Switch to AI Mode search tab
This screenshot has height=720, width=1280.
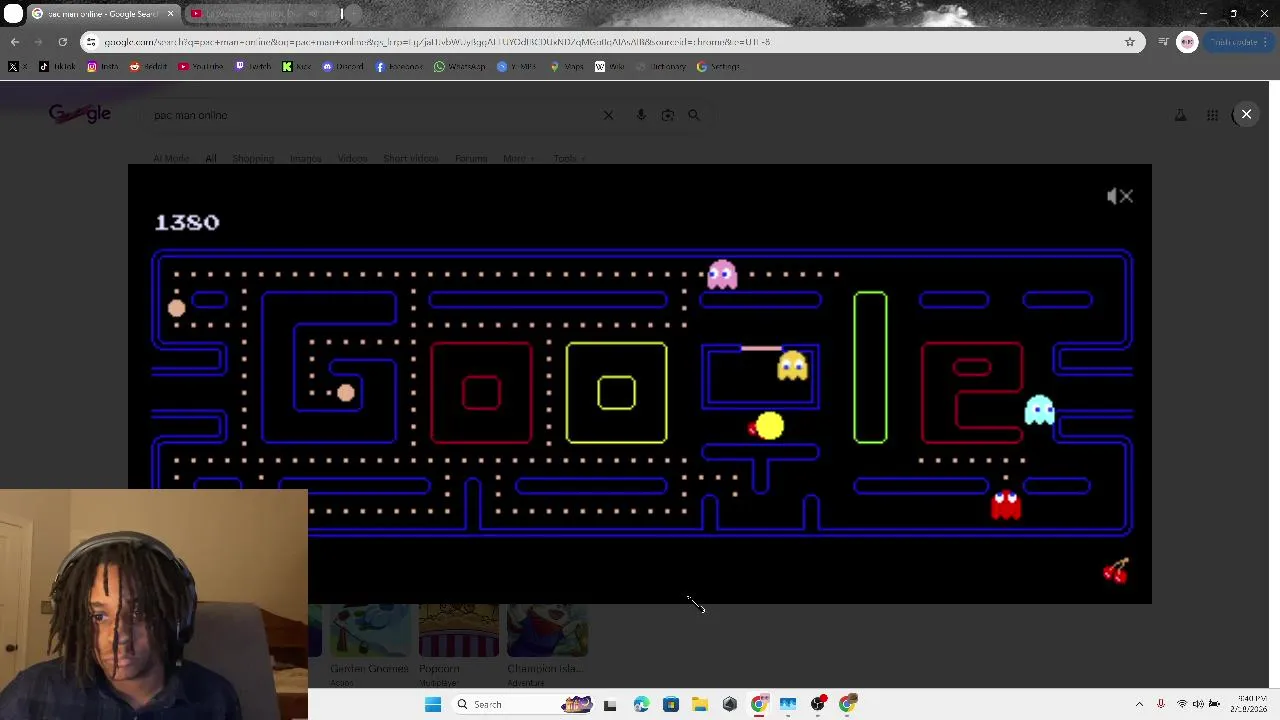(x=171, y=158)
